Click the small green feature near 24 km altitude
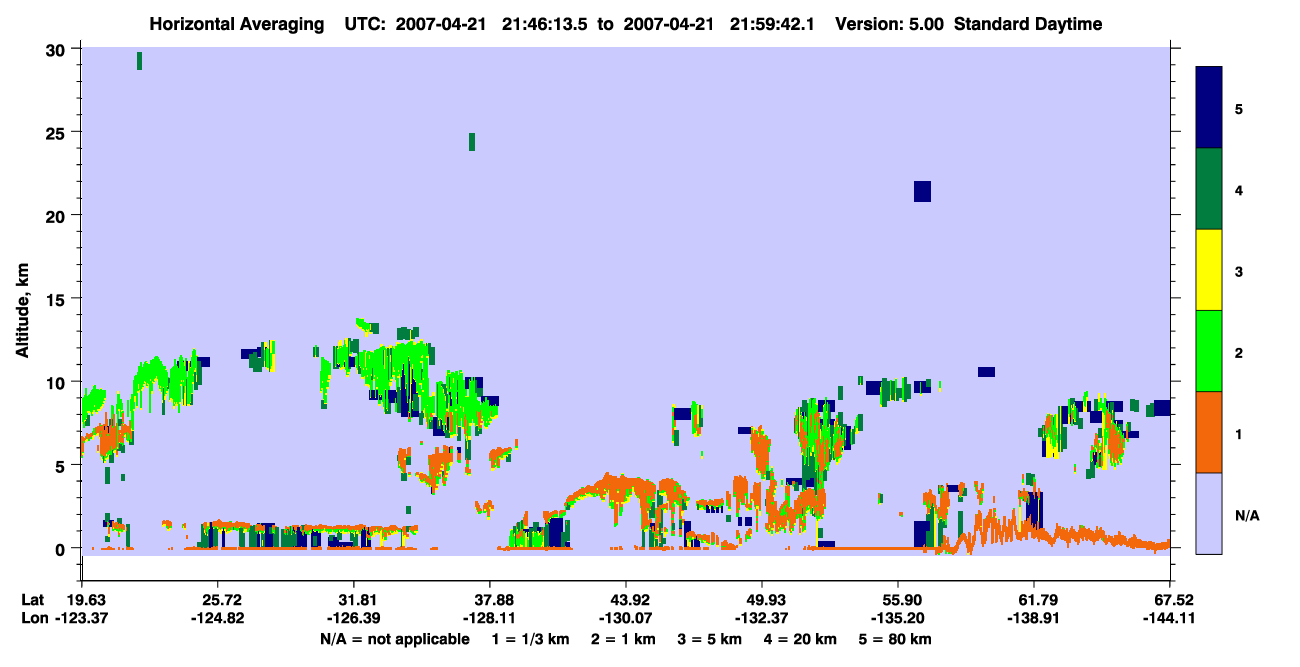Viewport: 1300px width, 667px height. point(472,142)
